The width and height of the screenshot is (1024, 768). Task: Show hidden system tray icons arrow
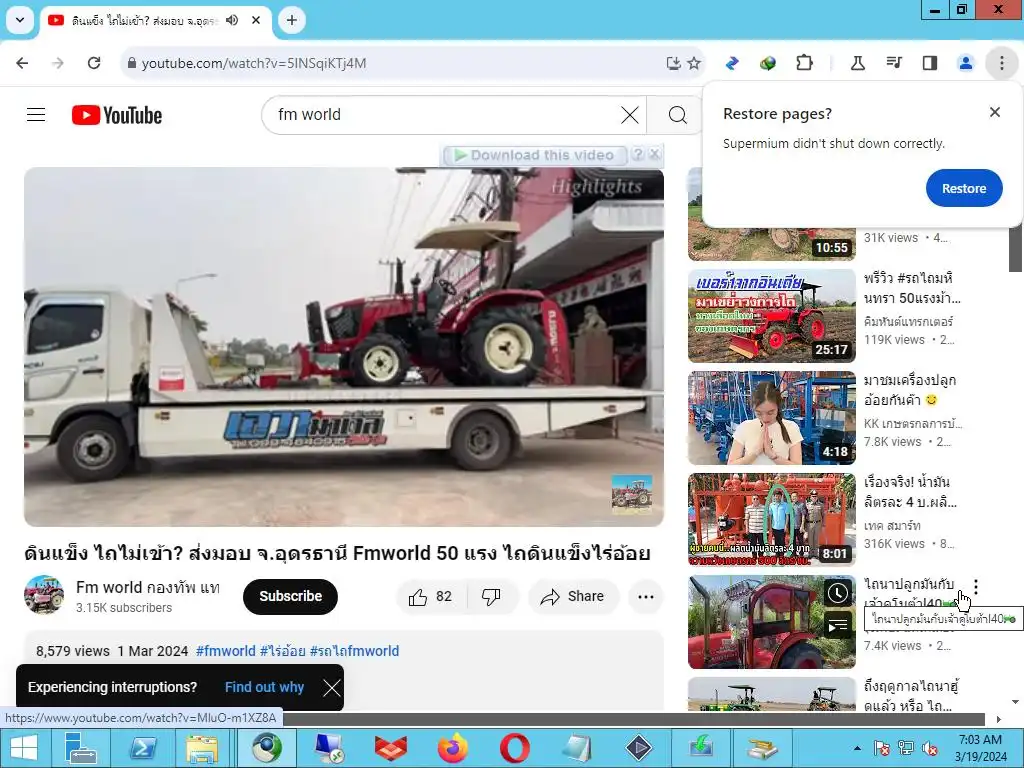pos(857,748)
